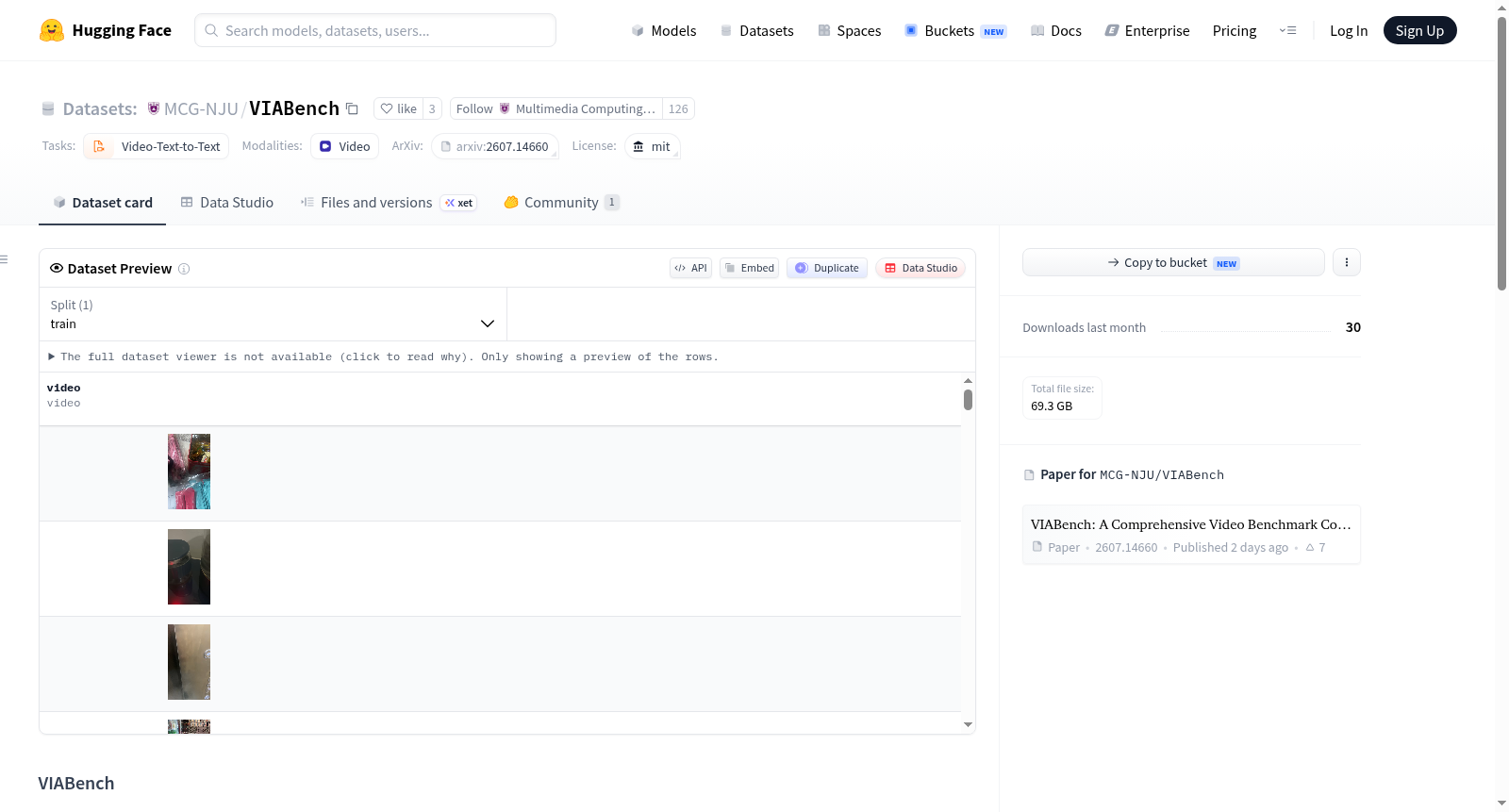Viewport: 1509px width, 812px height.
Task: Click the magnifier icon in the search bar
Action: [212, 30]
